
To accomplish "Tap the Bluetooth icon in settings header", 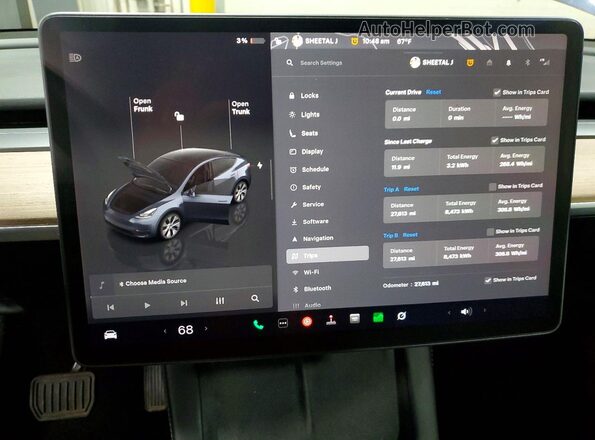I will [527, 62].
